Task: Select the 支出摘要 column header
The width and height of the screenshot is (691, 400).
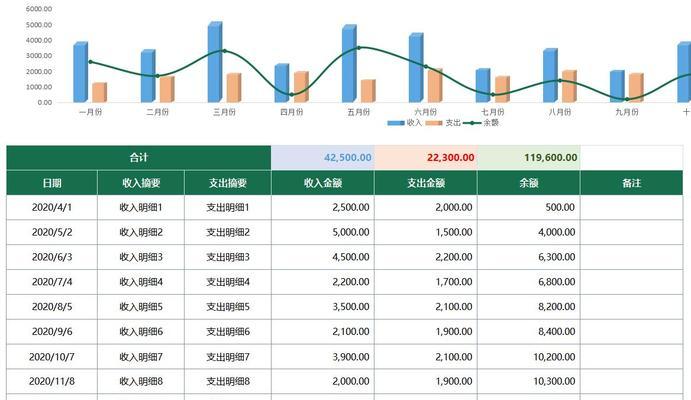Action: tap(228, 183)
